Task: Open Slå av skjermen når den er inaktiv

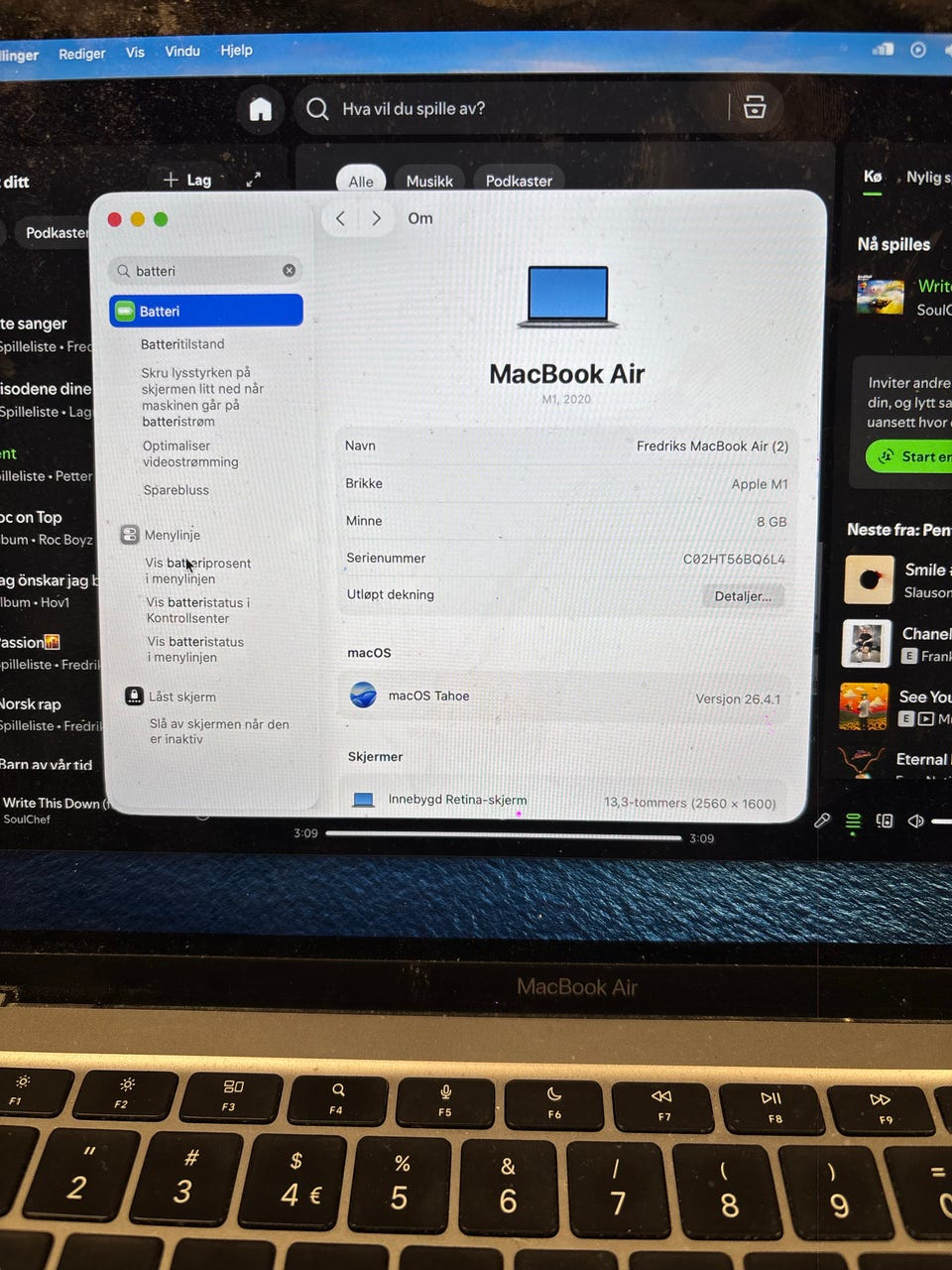Action: 219,731
